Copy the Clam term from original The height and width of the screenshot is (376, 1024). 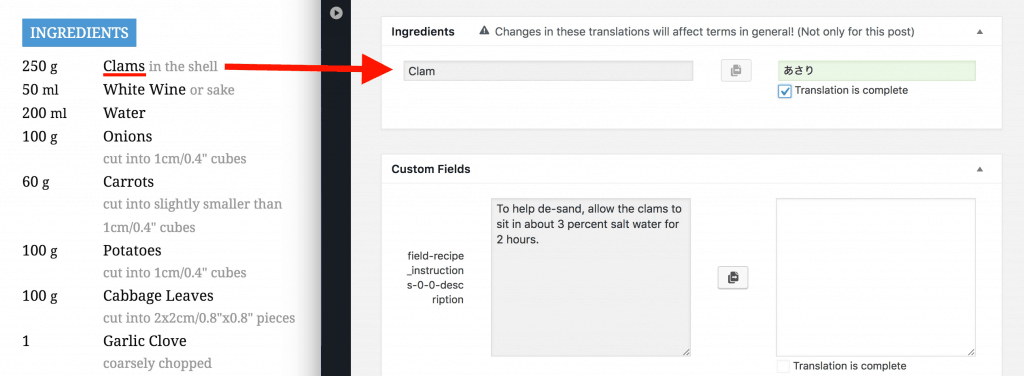coord(736,70)
